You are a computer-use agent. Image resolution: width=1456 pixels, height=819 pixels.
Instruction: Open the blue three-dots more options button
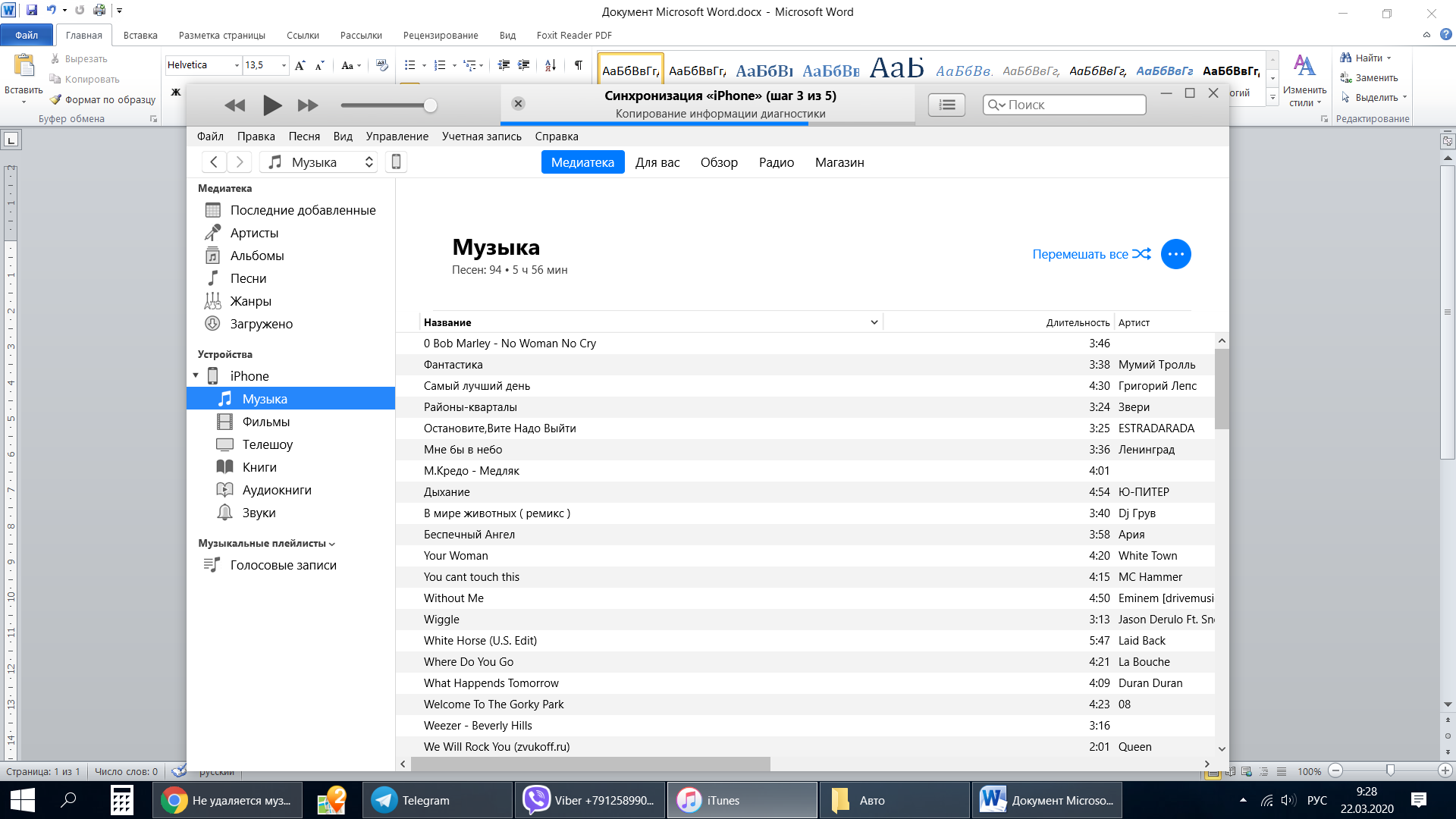(x=1175, y=254)
